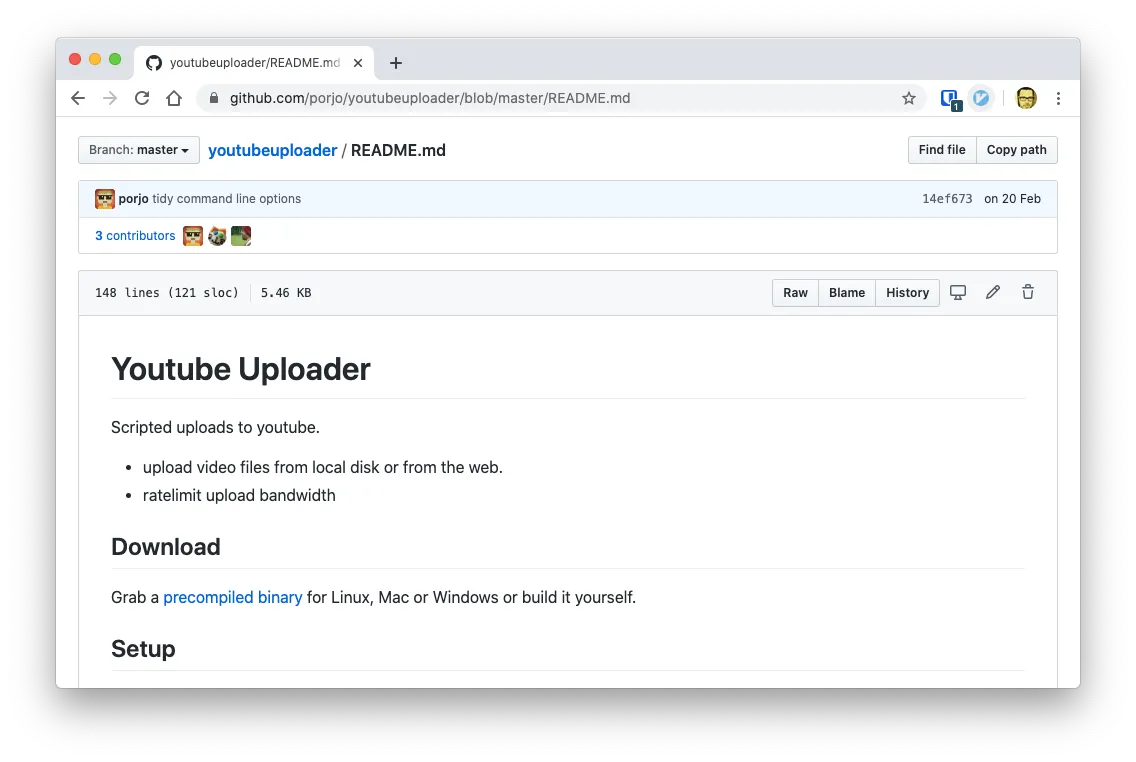Open the porjo author link

pyautogui.click(x=133, y=198)
